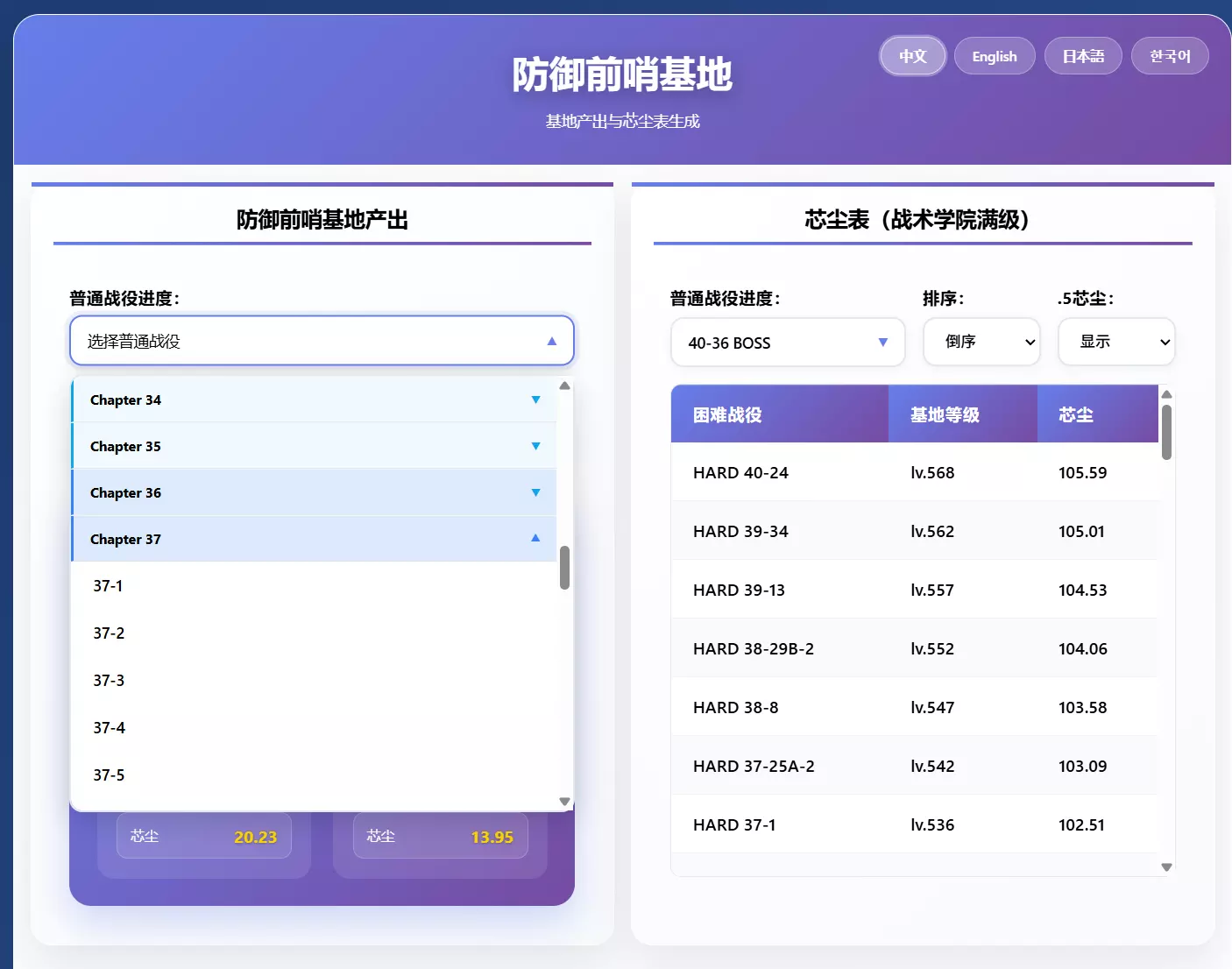Screen dimensions: 1232x969
Task: Collapse the Chapter 37 section
Action: 313,539
